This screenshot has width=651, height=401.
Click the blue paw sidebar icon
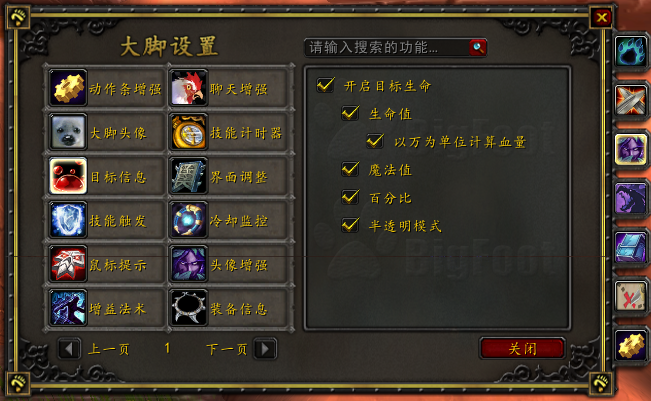coord(630,51)
